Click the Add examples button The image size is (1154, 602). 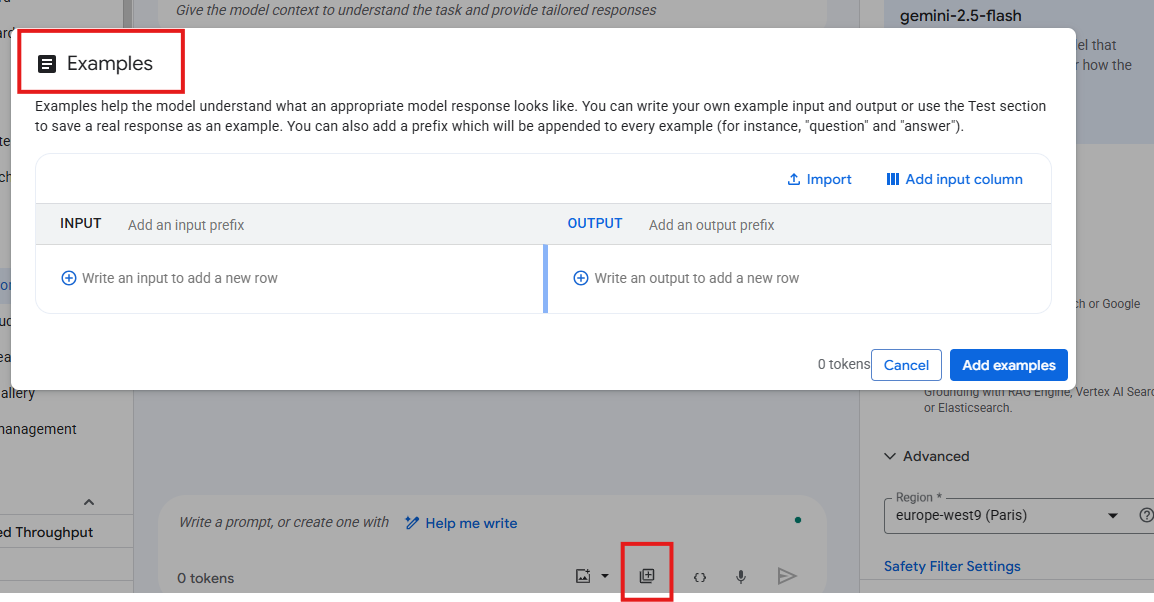[x=1008, y=365]
